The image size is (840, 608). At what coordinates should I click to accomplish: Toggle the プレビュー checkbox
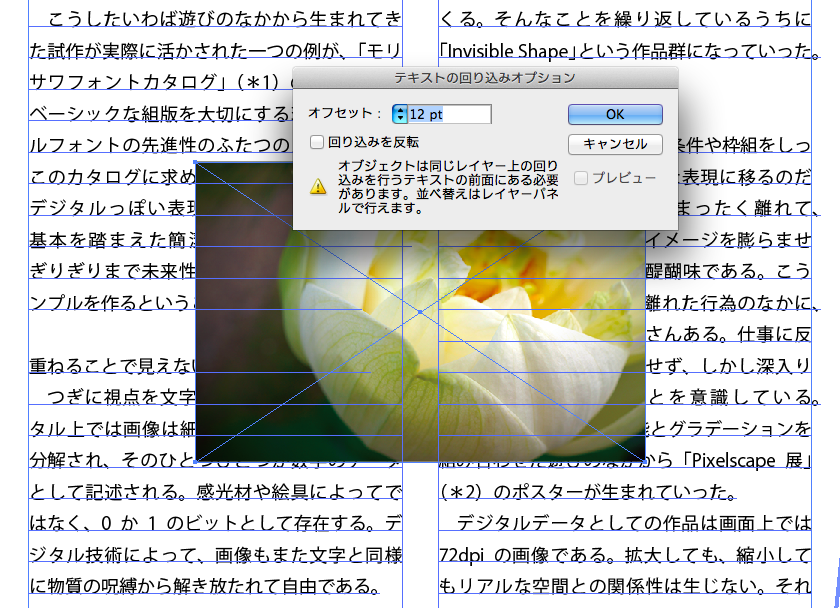[x=581, y=178]
